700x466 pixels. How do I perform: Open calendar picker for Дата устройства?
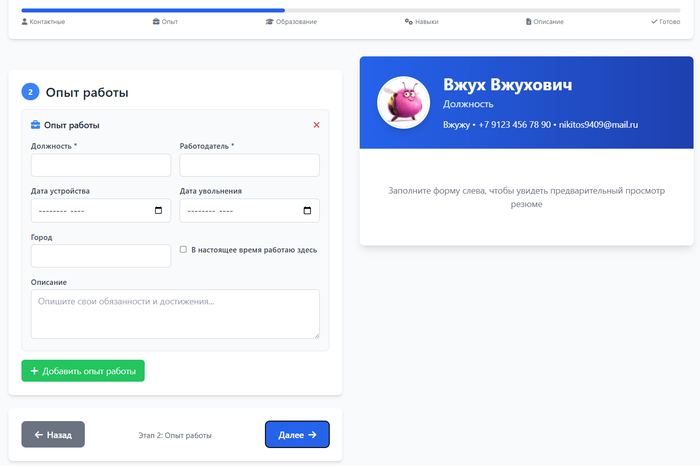point(158,211)
